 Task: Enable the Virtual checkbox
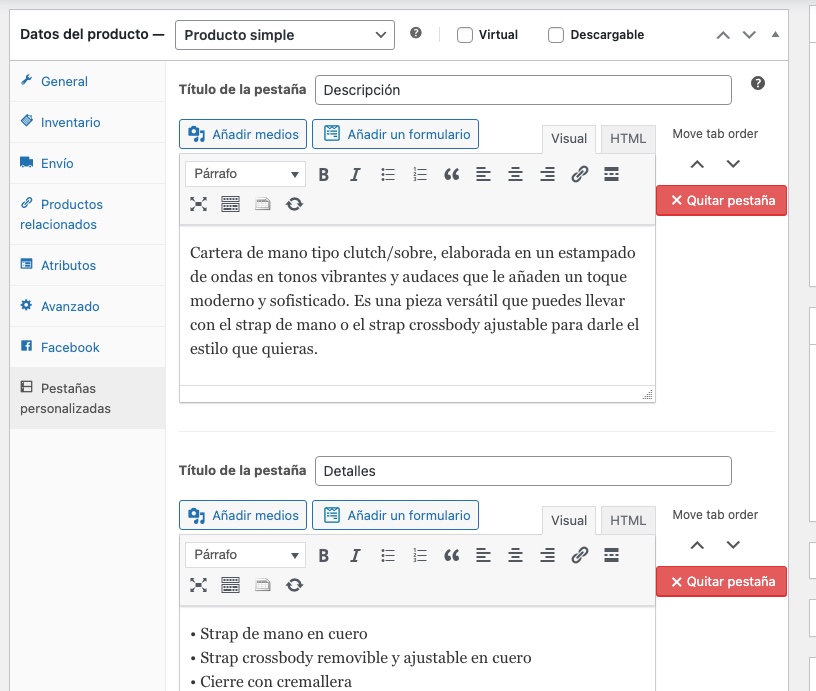(464, 35)
